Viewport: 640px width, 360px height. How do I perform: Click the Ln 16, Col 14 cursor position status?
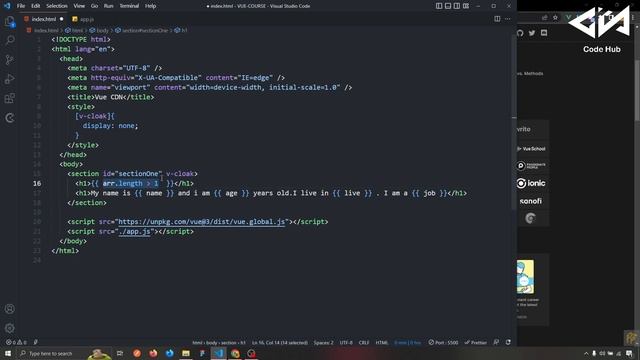tap(280, 343)
